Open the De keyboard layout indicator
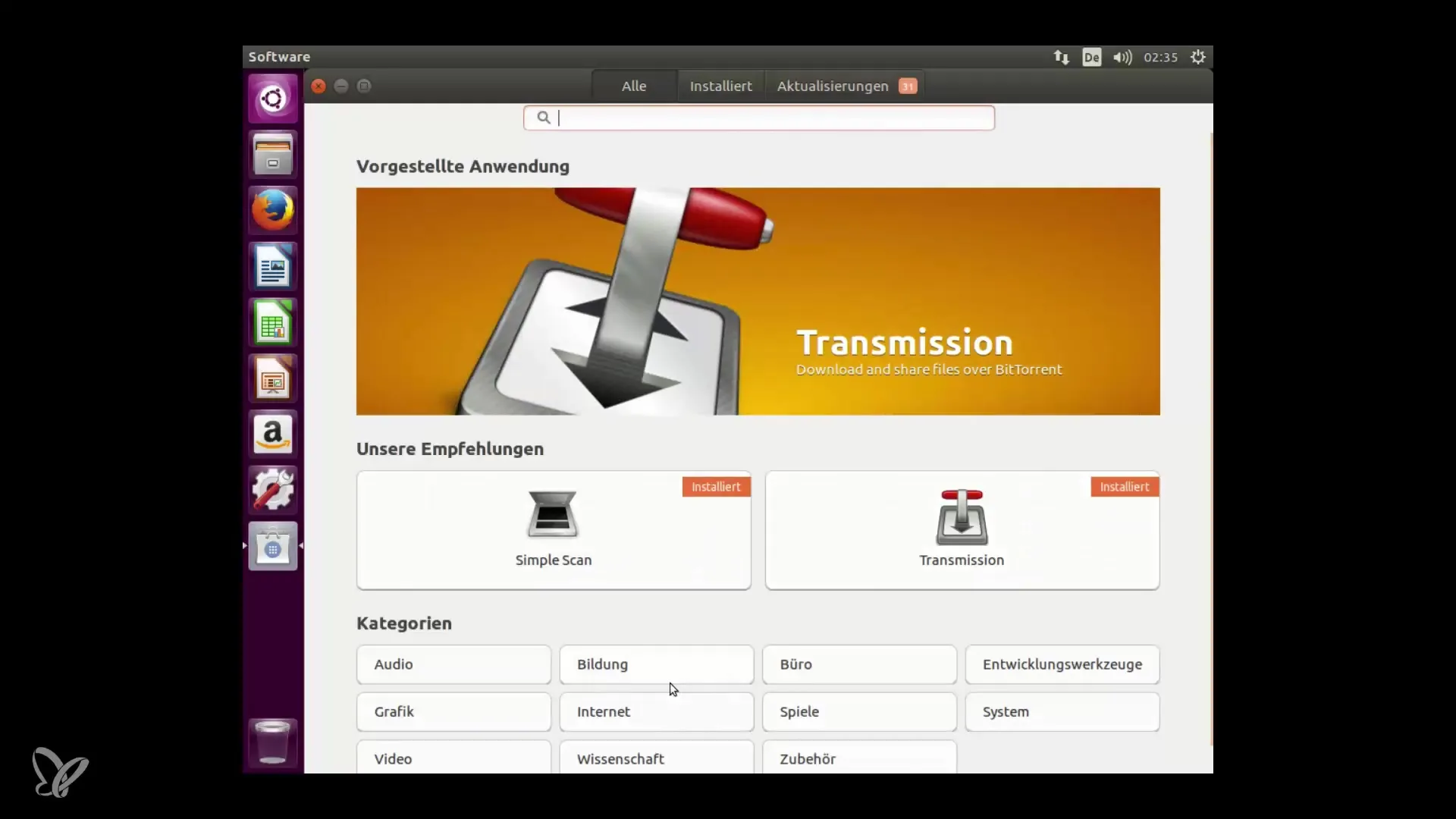The height and width of the screenshot is (819, 1456). click(1091, 57)
